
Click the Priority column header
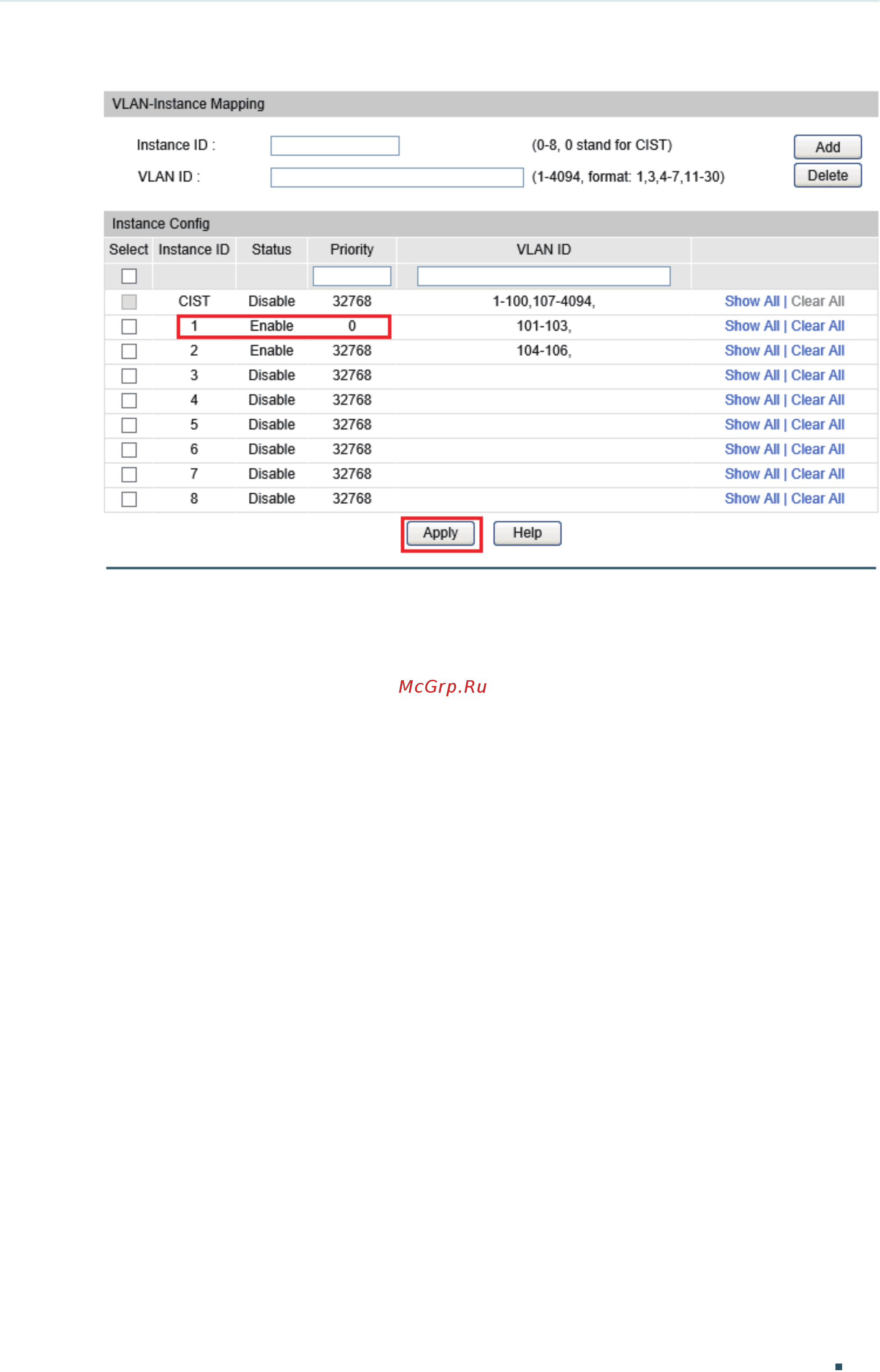point(352,250)
